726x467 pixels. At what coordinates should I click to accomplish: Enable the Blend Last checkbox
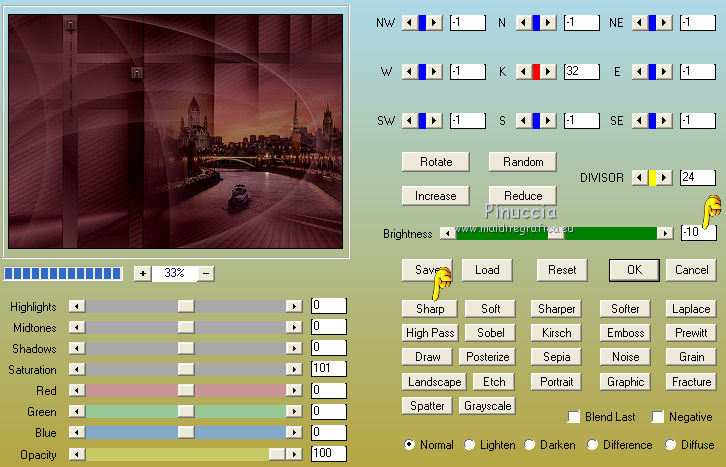point(574,417)
